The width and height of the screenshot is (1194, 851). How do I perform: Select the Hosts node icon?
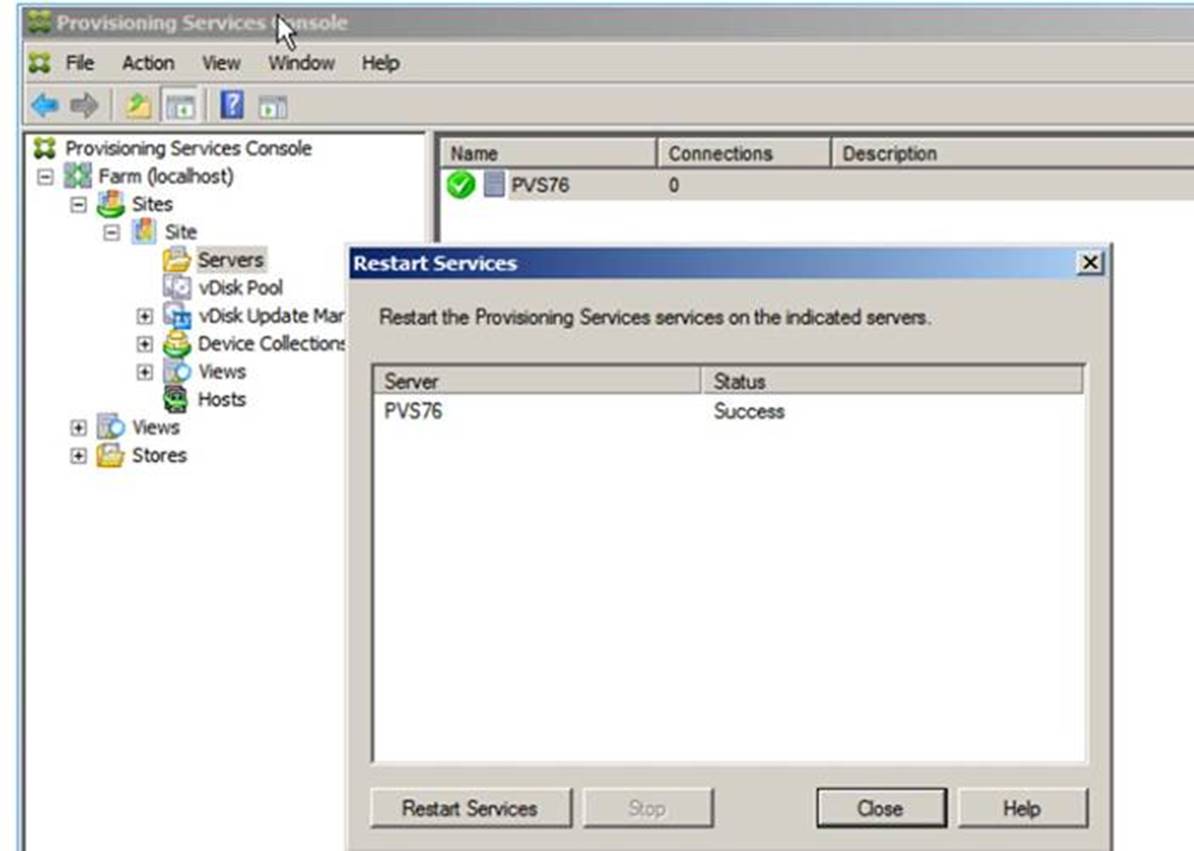pyautogui.click(x=176, y=400)
